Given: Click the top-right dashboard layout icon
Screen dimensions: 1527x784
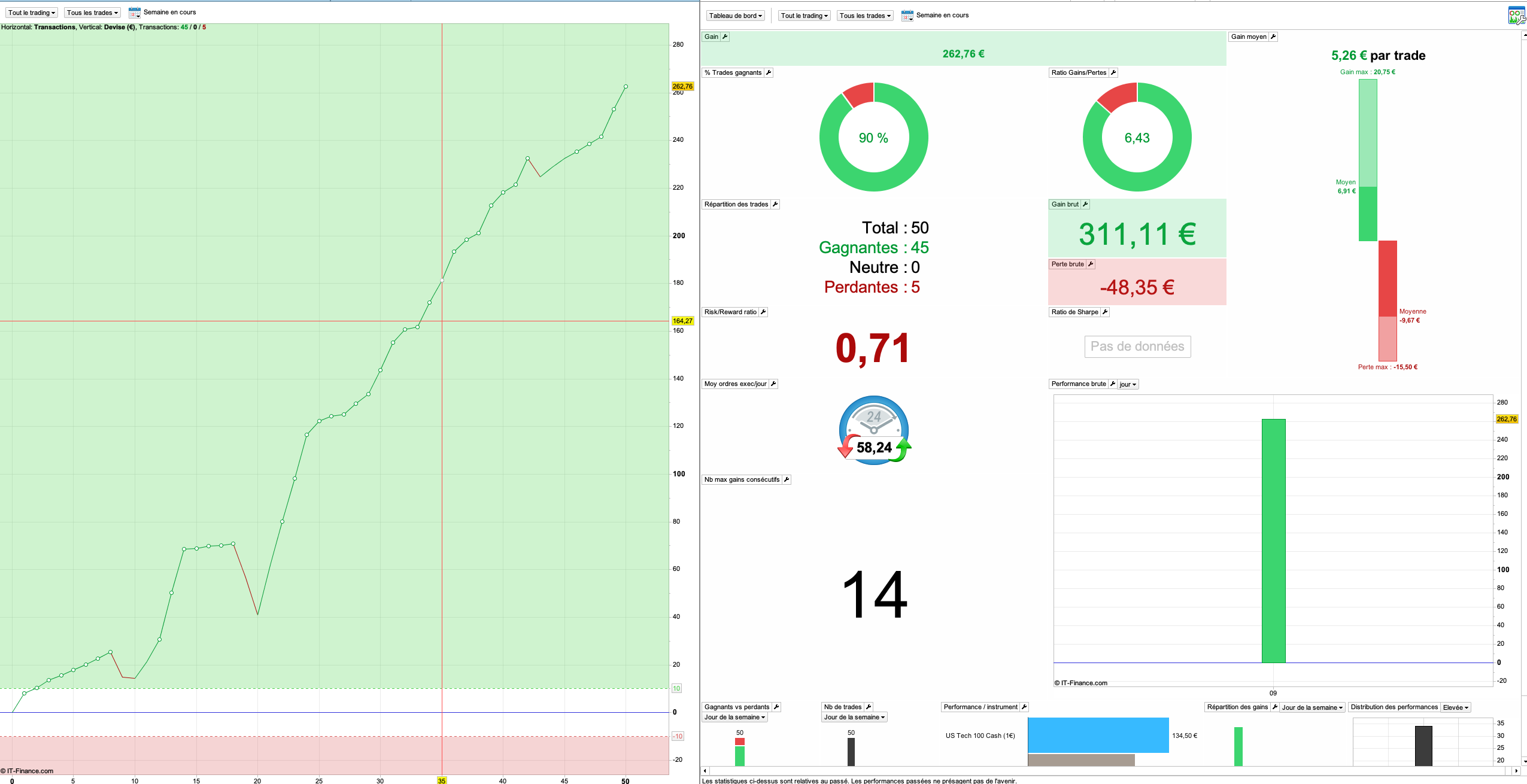Looking at the screenshot, I should pyautogui.click(x=1516, y=16).
